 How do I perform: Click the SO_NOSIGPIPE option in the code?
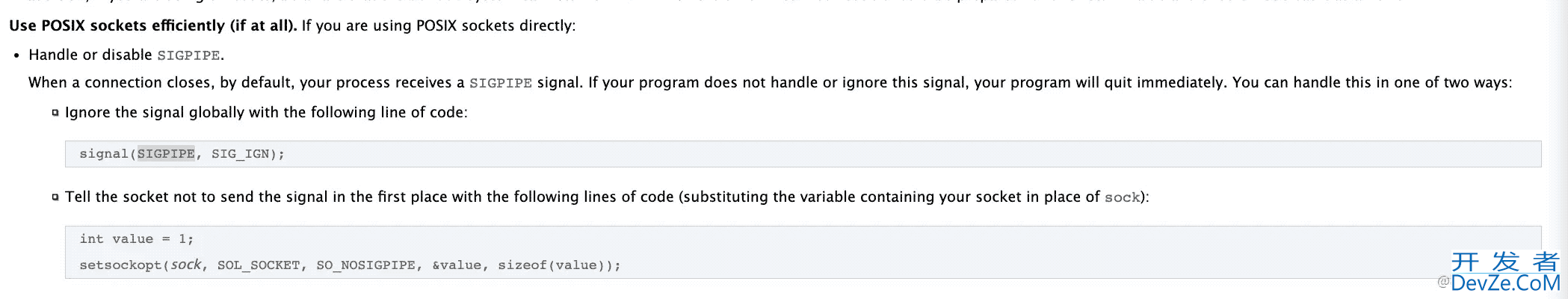pos(365,265)
